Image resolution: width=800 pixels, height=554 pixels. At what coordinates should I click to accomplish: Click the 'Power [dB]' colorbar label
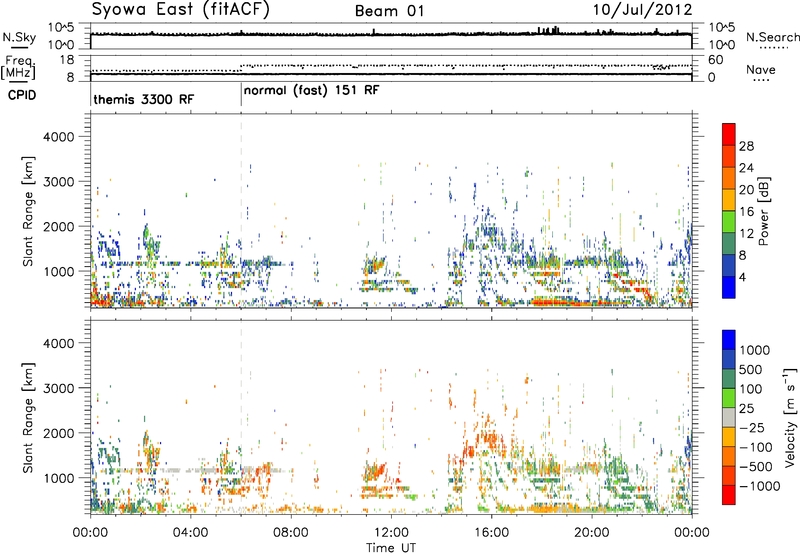tap(764, 211)
